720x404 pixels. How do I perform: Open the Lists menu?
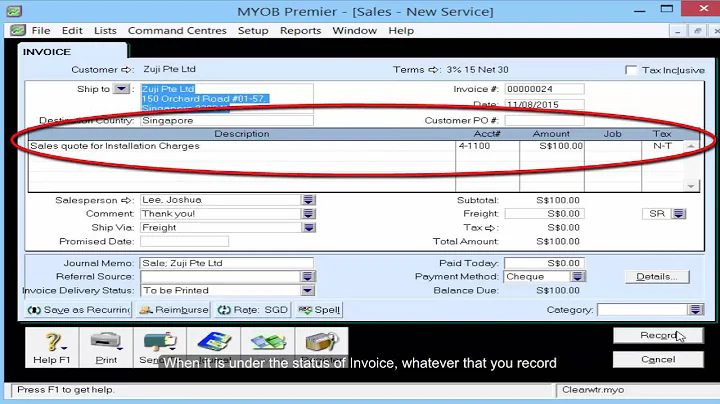coord(105,31)
